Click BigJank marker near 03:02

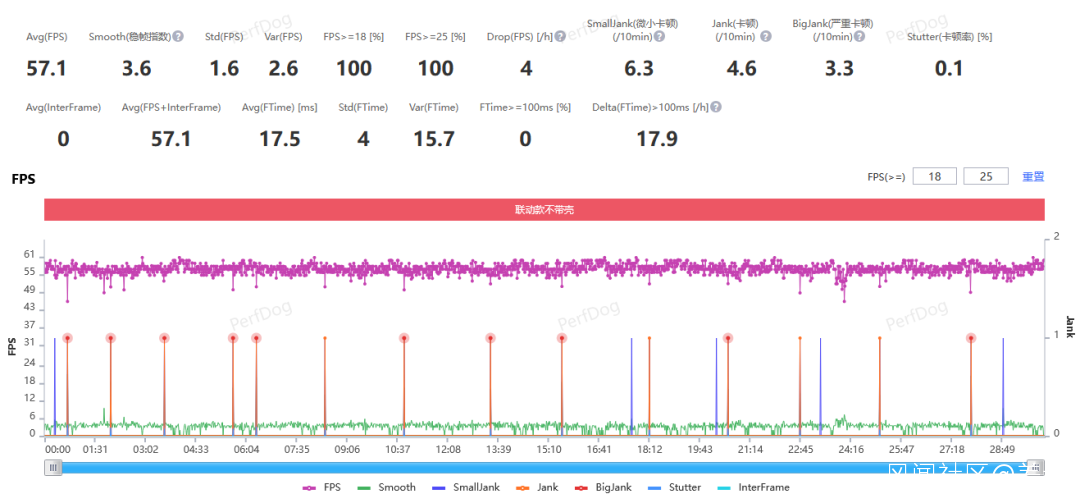pos(164,338)
